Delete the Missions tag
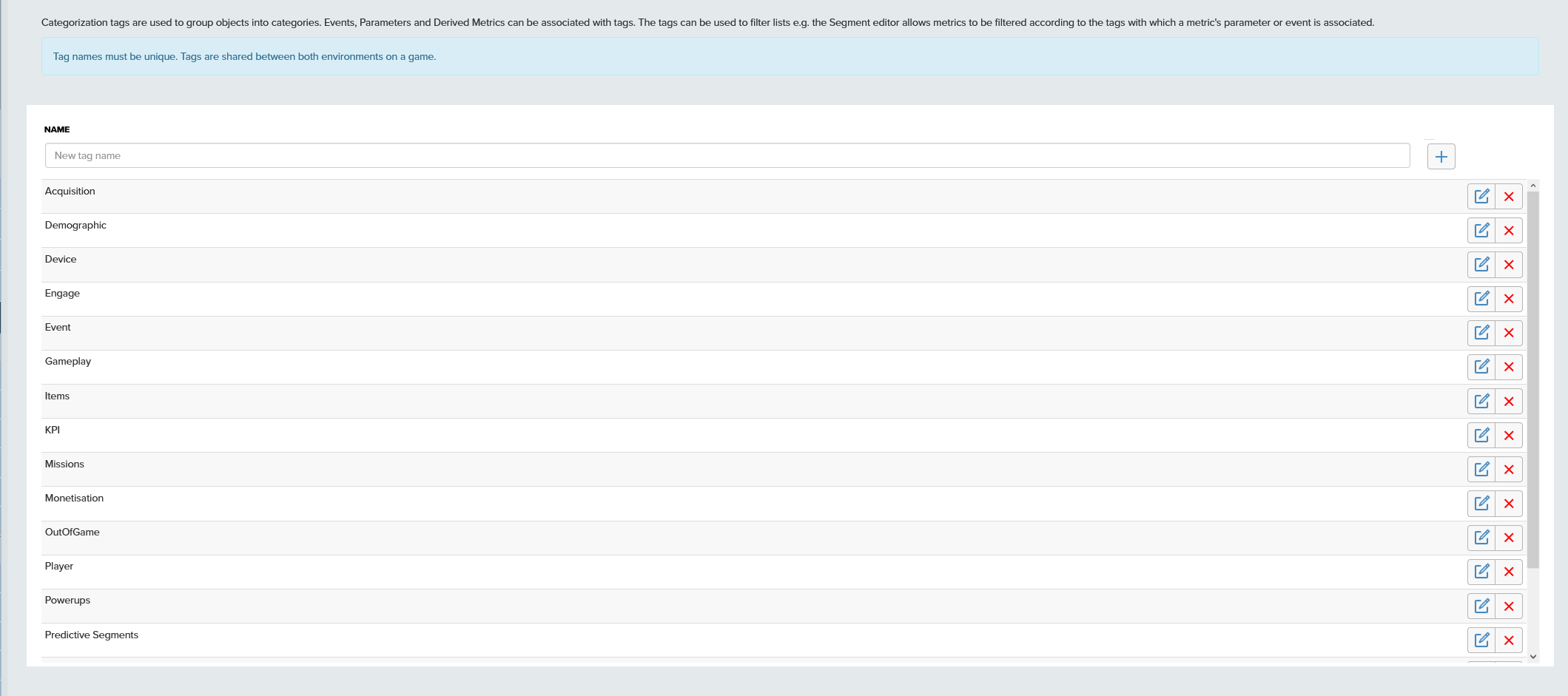This screenshot has height=696, width=1568. (x=1509, y=469)
